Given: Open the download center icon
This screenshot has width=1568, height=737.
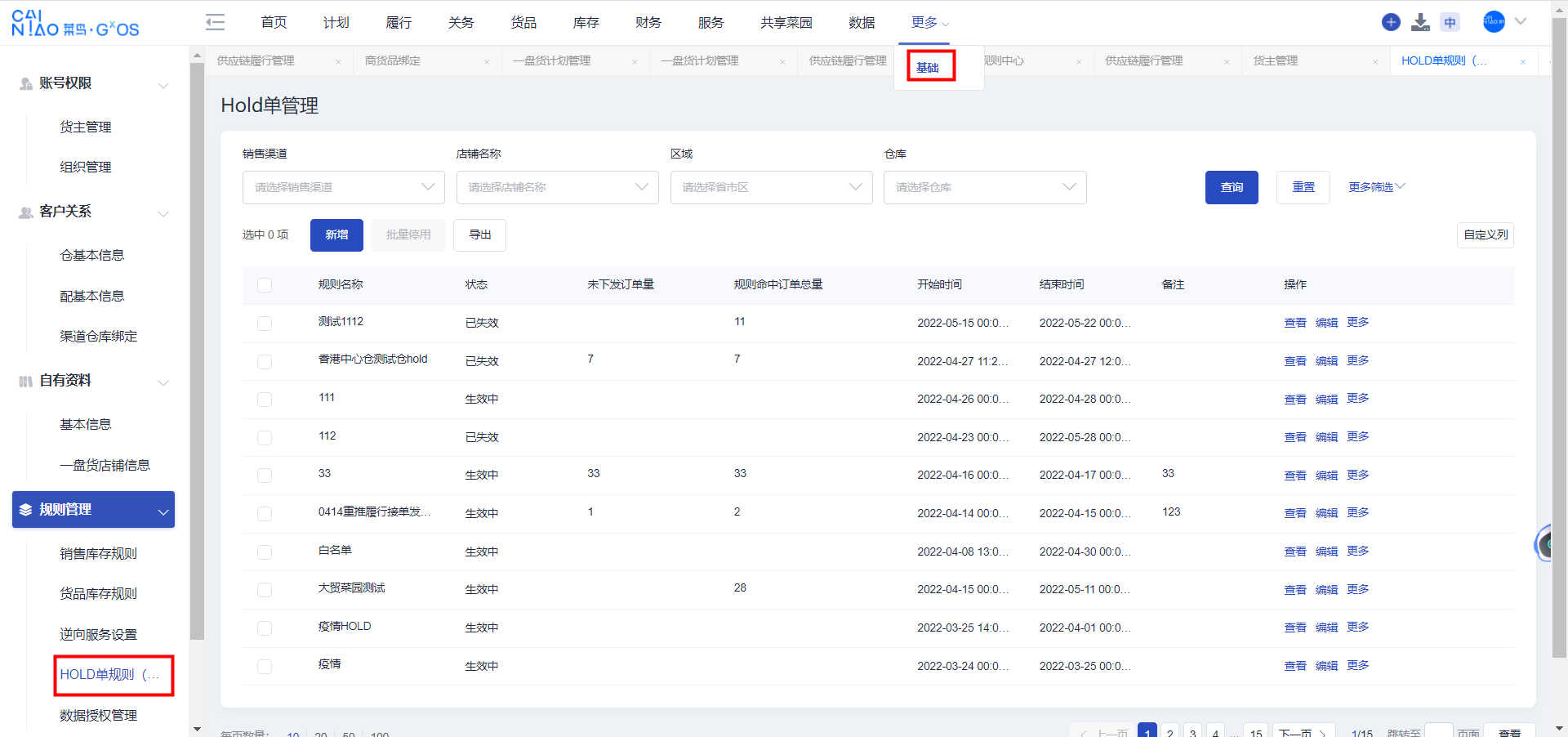Looking at the screenshot, I should point(1421,22).
